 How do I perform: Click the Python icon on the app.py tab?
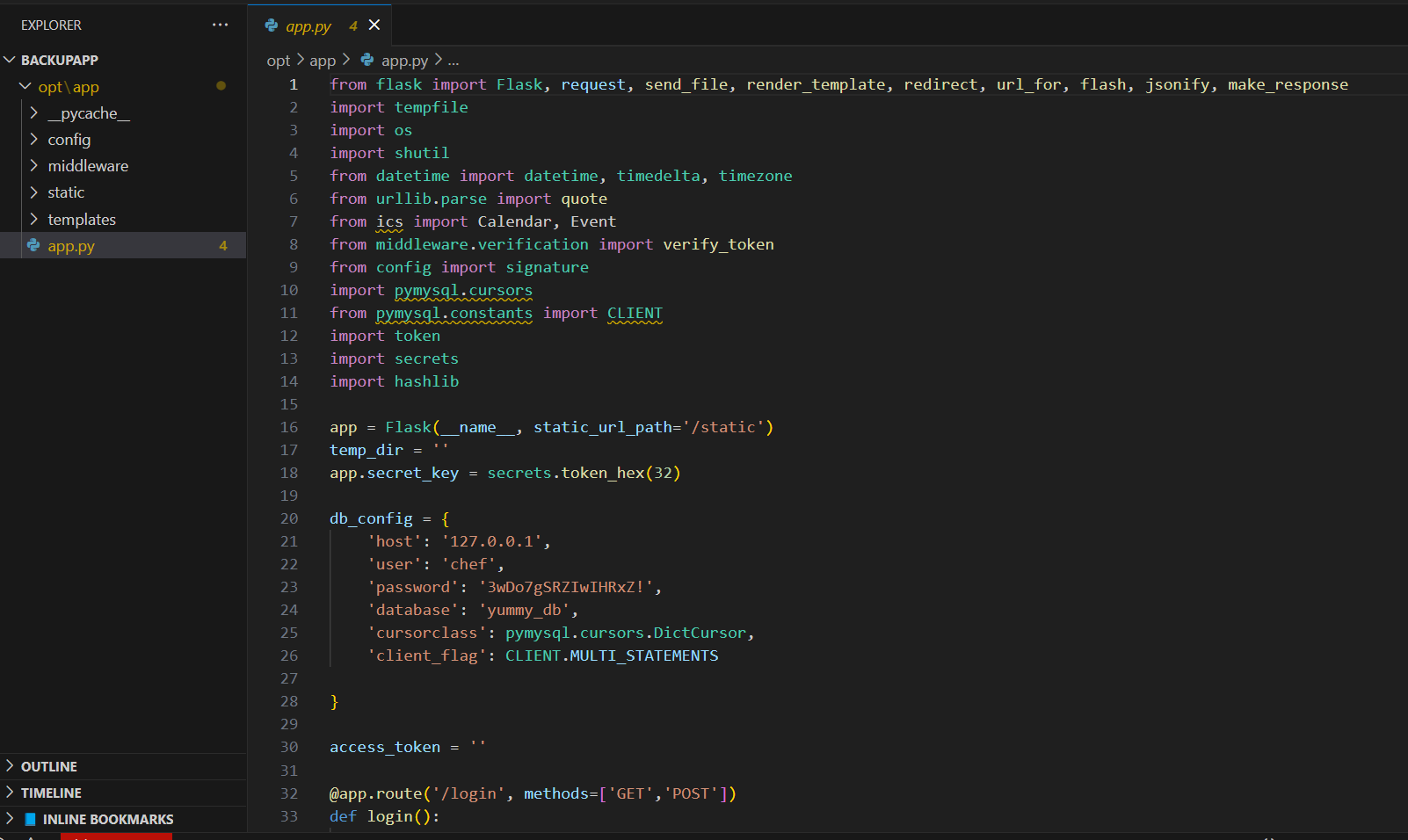coord(272,25)
